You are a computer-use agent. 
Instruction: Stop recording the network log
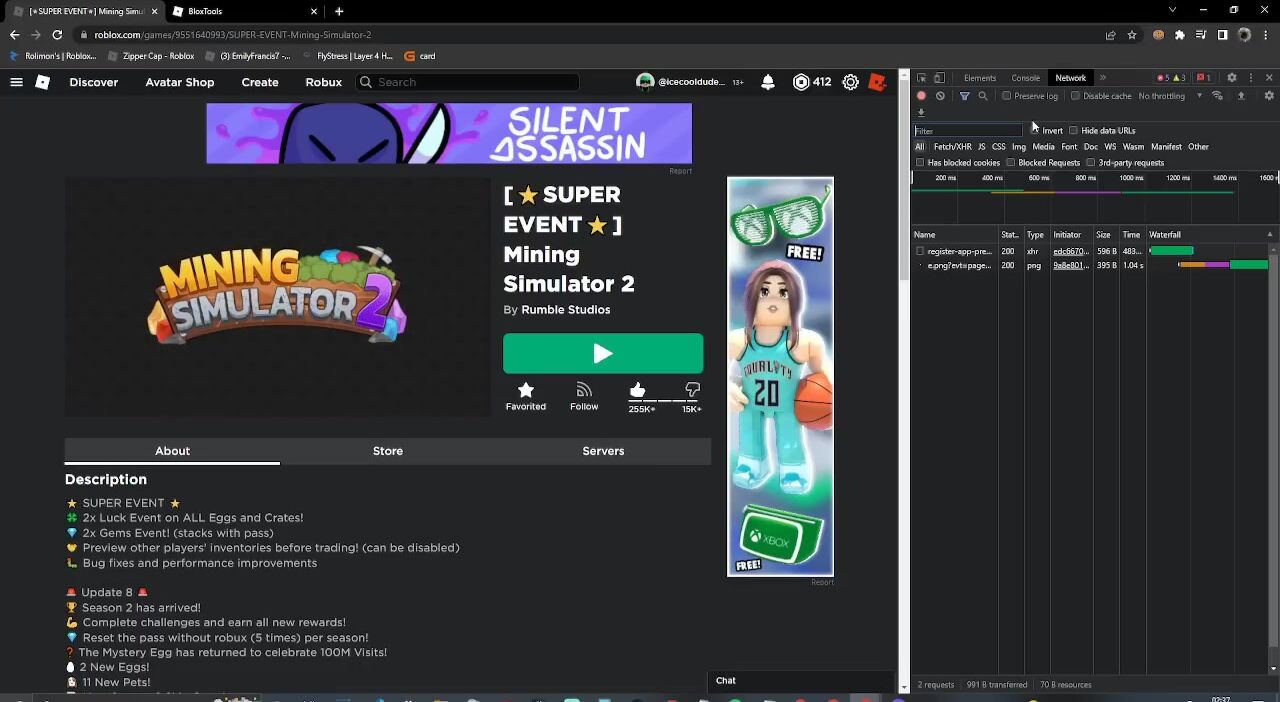click(x=921, y=96)
